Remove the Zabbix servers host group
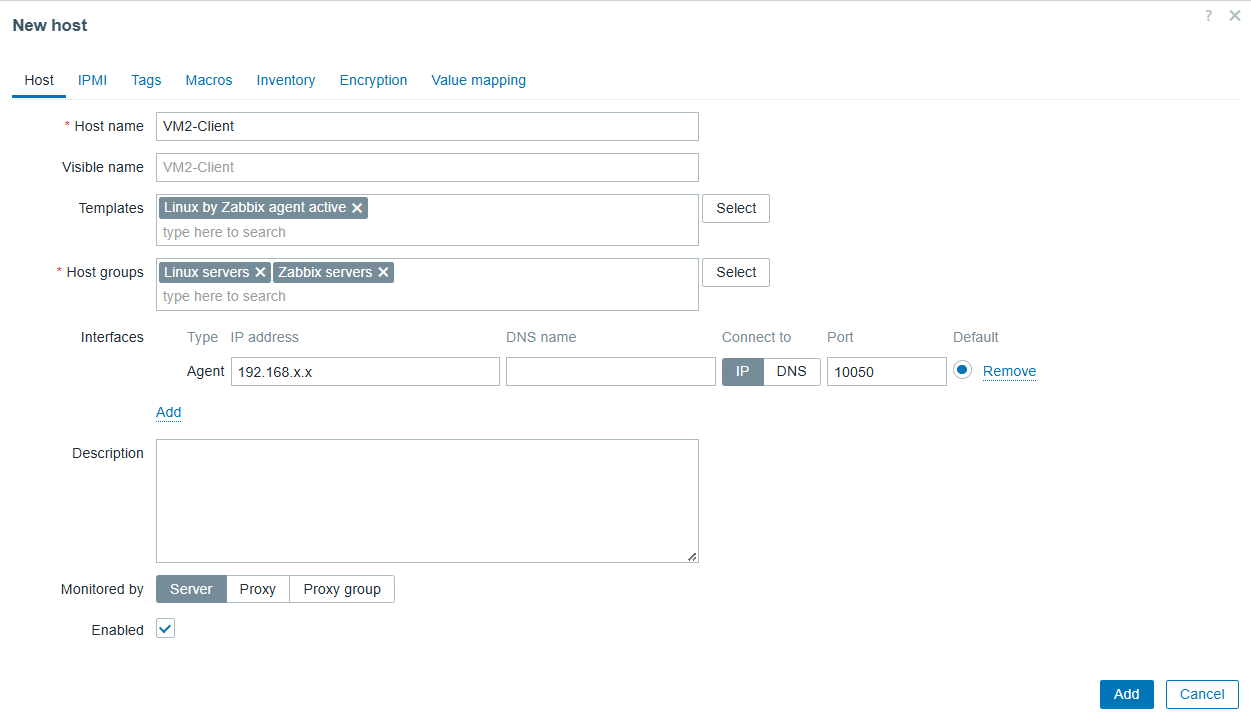Viewport: 1251px width, 718px height. click(x=383, y=272)
